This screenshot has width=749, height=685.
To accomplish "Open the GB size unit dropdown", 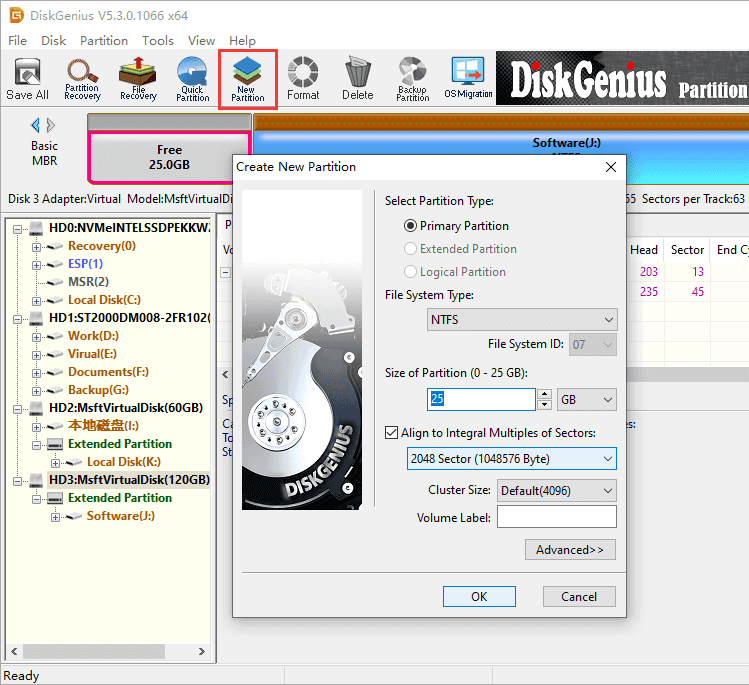I will tap(587, 400).
